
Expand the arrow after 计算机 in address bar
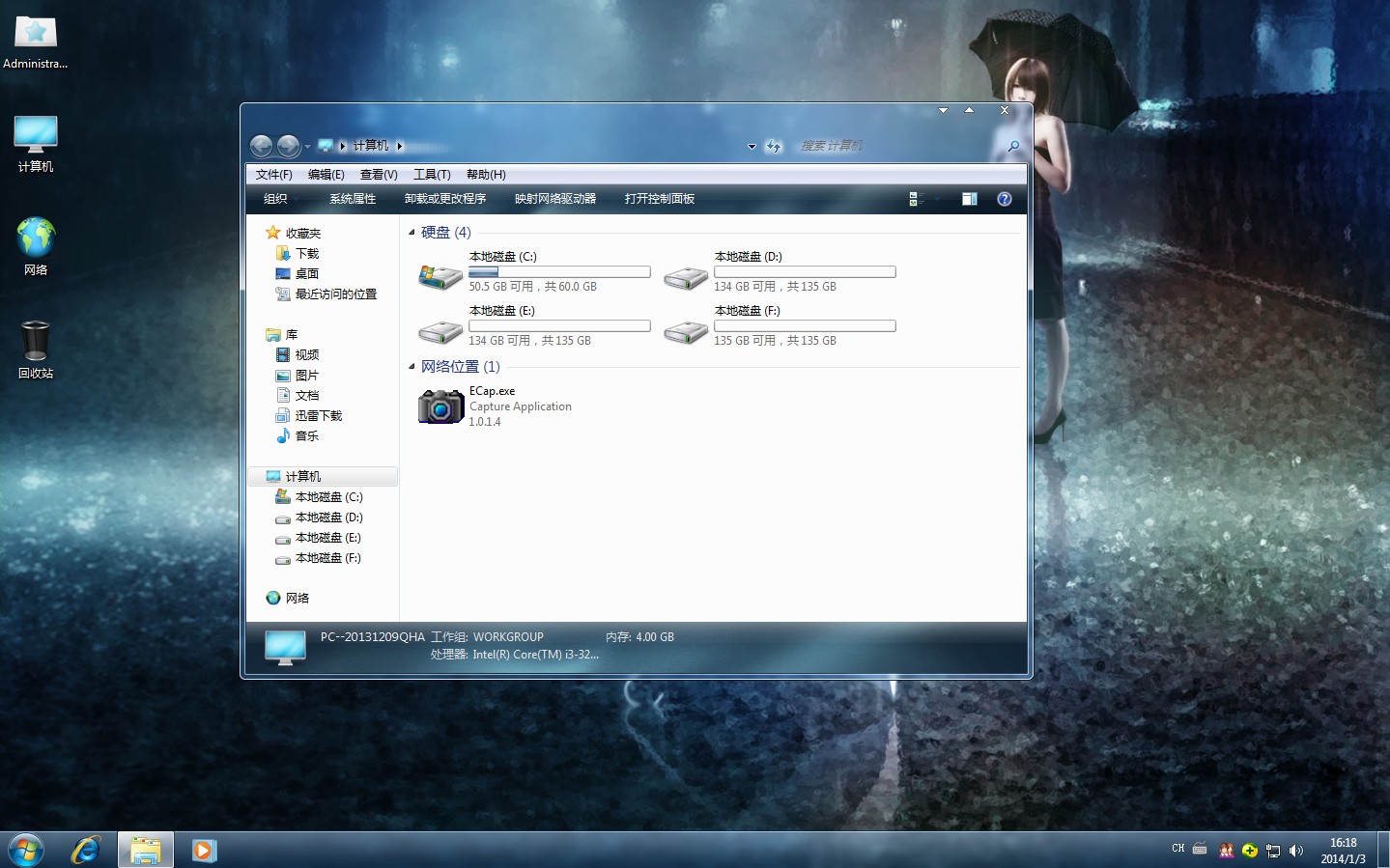click(x=399, y=146)
